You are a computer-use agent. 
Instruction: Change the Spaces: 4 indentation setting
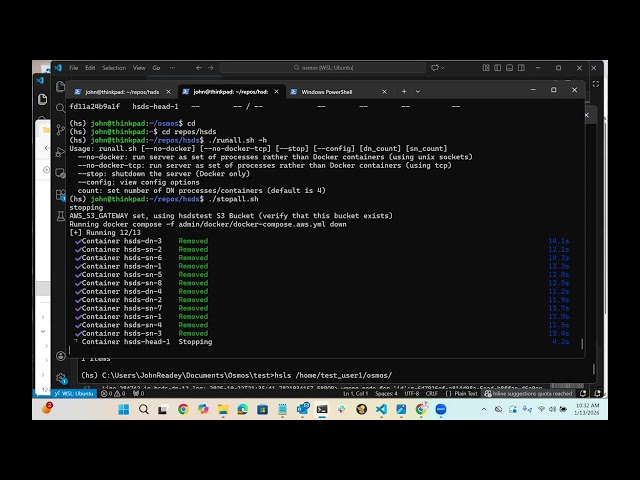[x=386, y=394]
